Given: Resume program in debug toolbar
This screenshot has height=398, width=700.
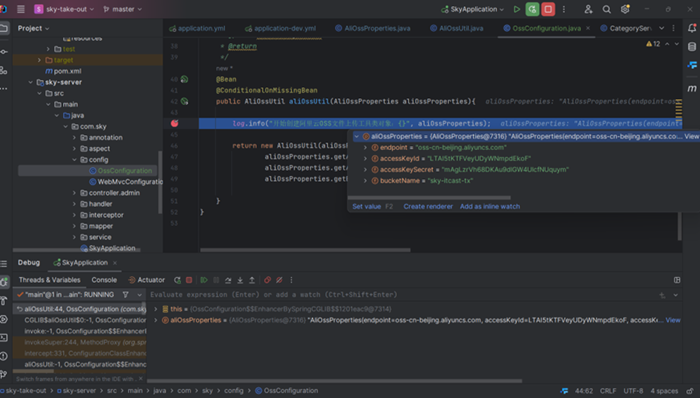Looking at the screenshot, I should click(204, 280).
